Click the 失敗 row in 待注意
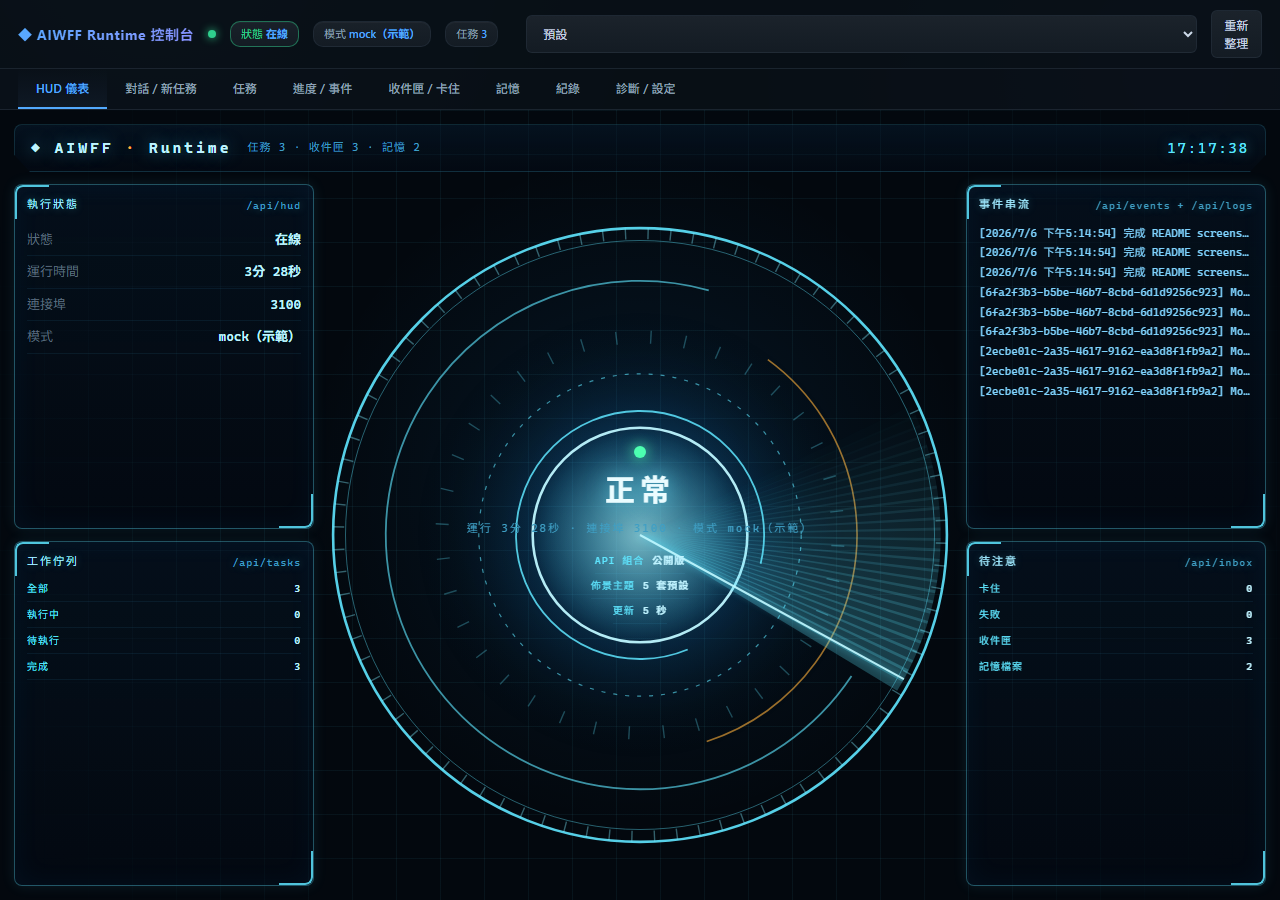The width and height of the screenshot is (1280, 900). 1115,615
